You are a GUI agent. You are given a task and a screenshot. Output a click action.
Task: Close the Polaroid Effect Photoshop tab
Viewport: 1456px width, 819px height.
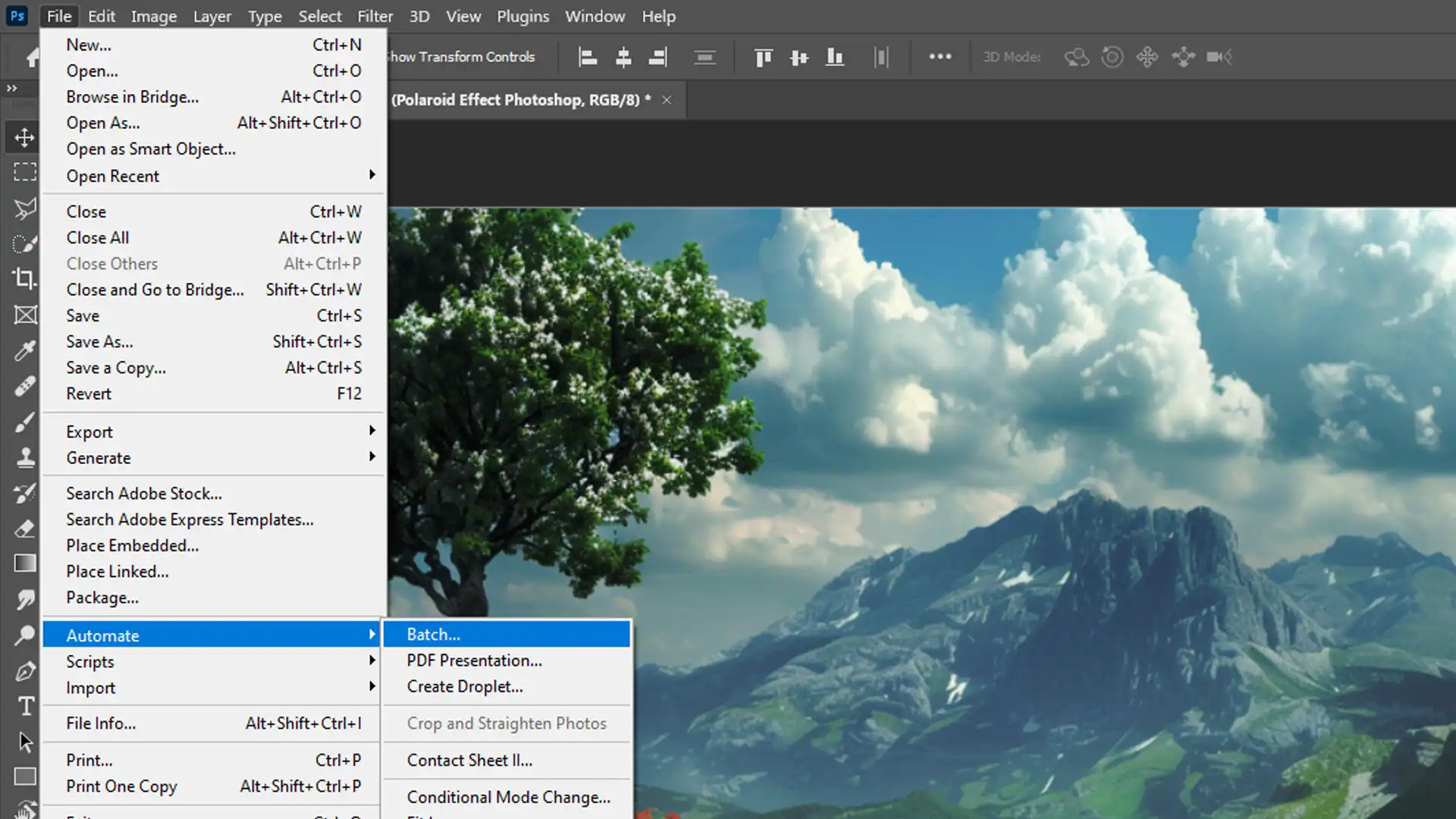667,100
